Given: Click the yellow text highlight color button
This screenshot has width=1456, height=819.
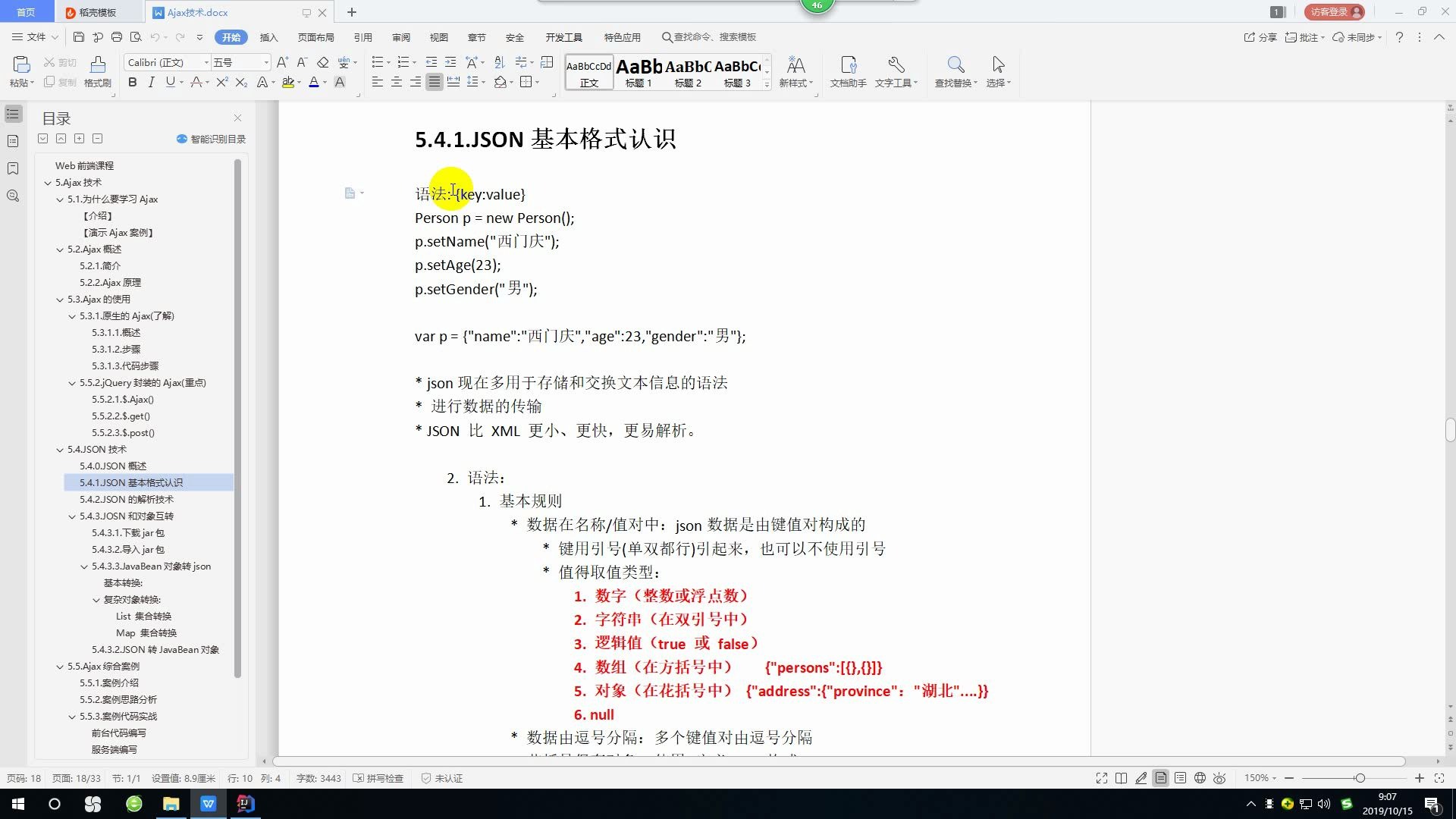Looking at the screenshot, I should click(287, 82).
